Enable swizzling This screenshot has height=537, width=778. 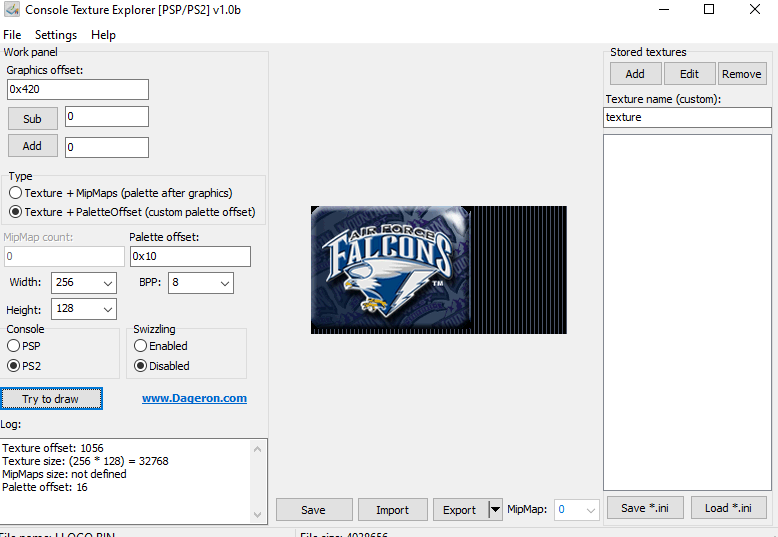(x=161, y=346)
